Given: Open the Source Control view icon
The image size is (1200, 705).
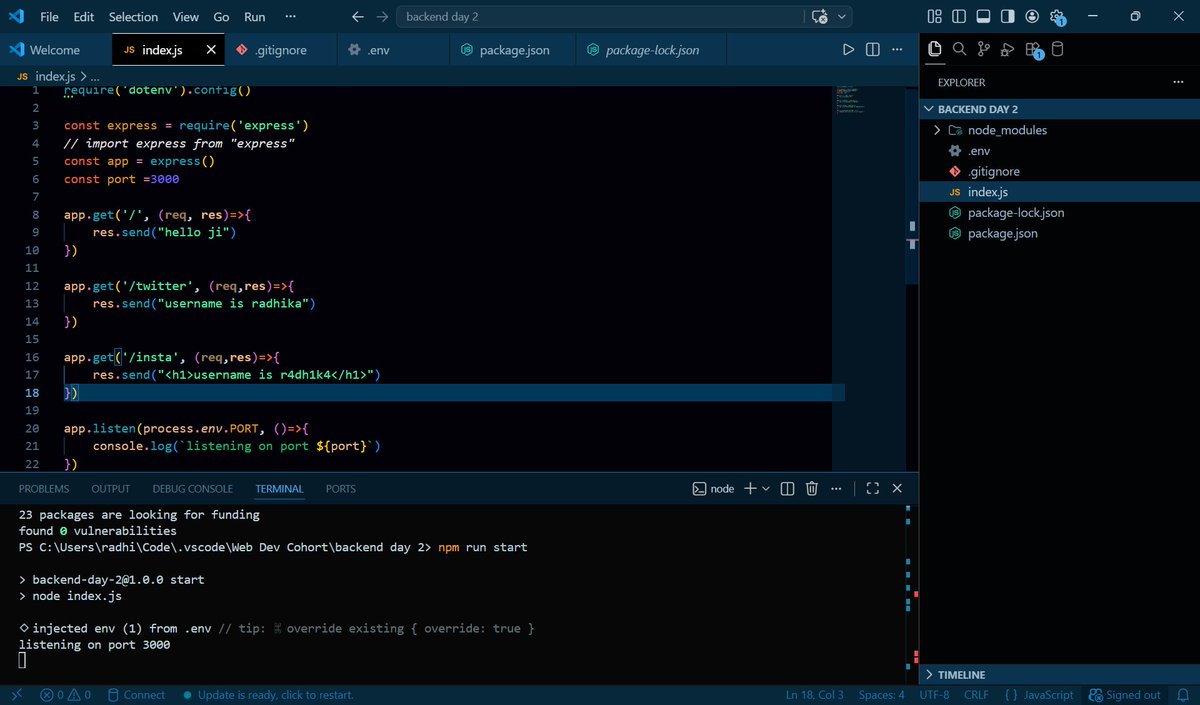Looking at the screenshot, I should [983, 49].
